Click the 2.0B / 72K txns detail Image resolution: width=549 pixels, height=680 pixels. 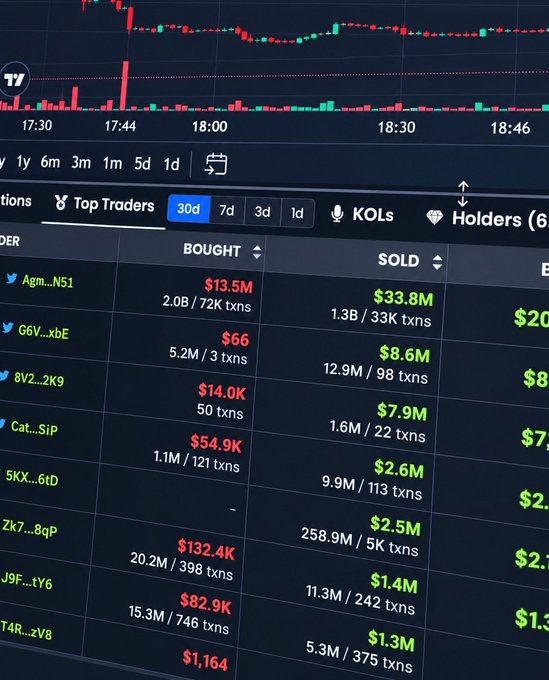click(x=207, y=303)
